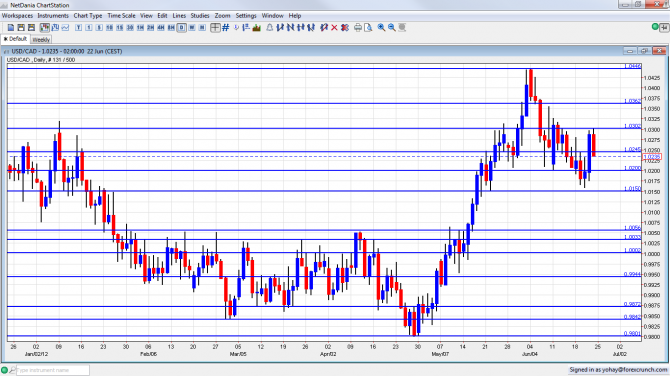
Task: Click the delete all lines icon
Action: 345,27
